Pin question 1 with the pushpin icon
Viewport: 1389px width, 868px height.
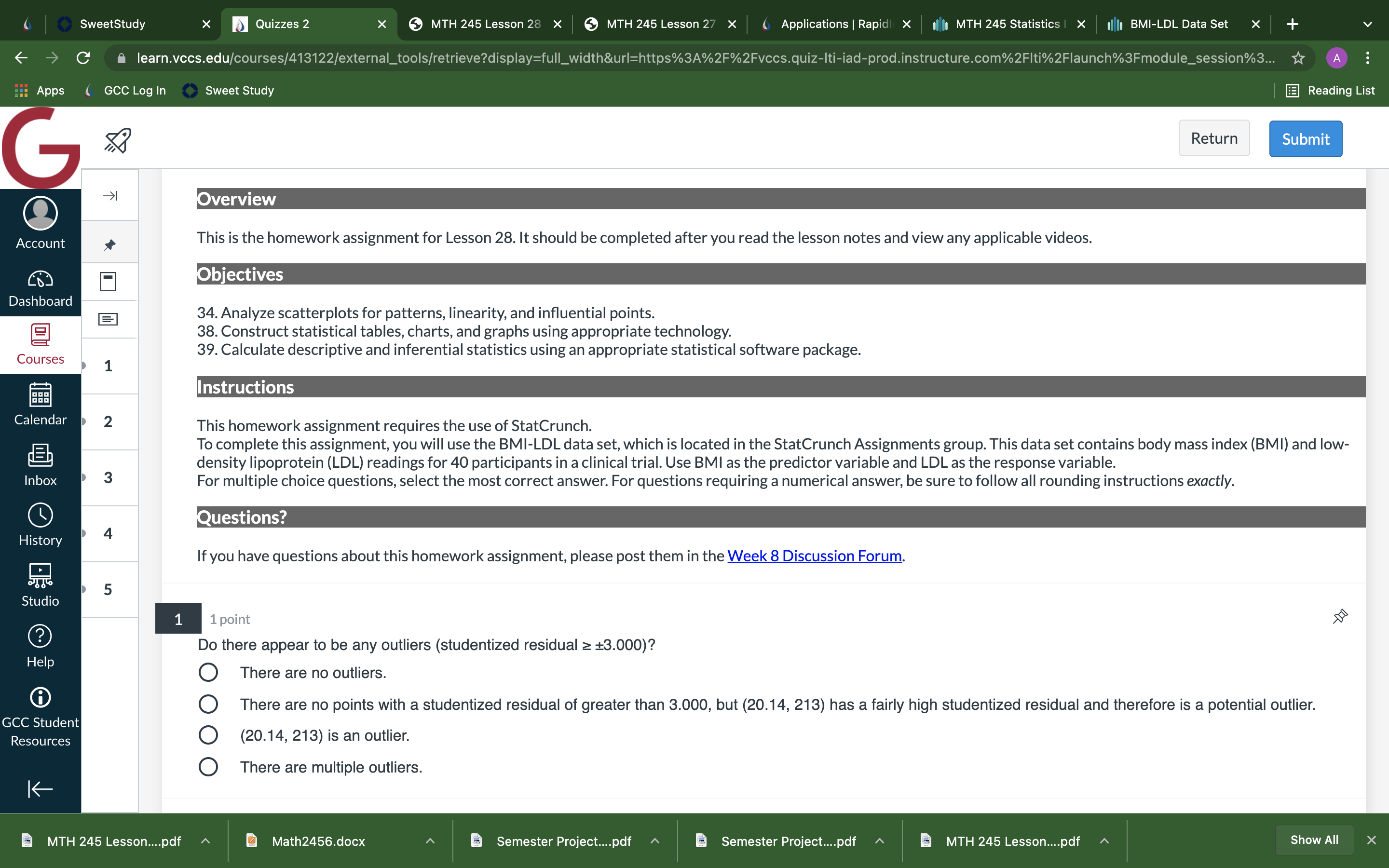click(x=1340, y=617)
